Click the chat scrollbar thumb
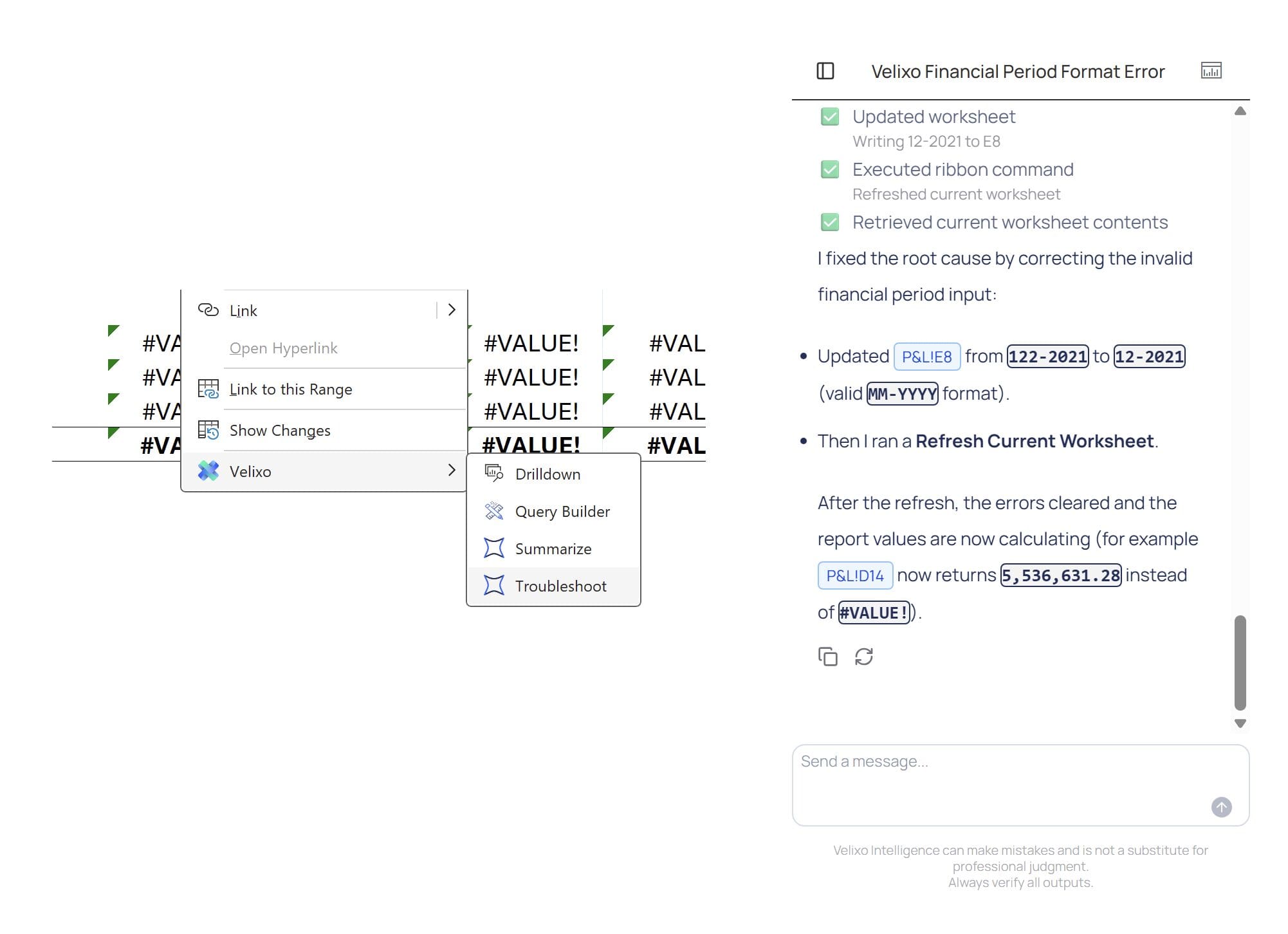Image resolution: width=1288 pixels, height=934 pixels. point(1240,663)
